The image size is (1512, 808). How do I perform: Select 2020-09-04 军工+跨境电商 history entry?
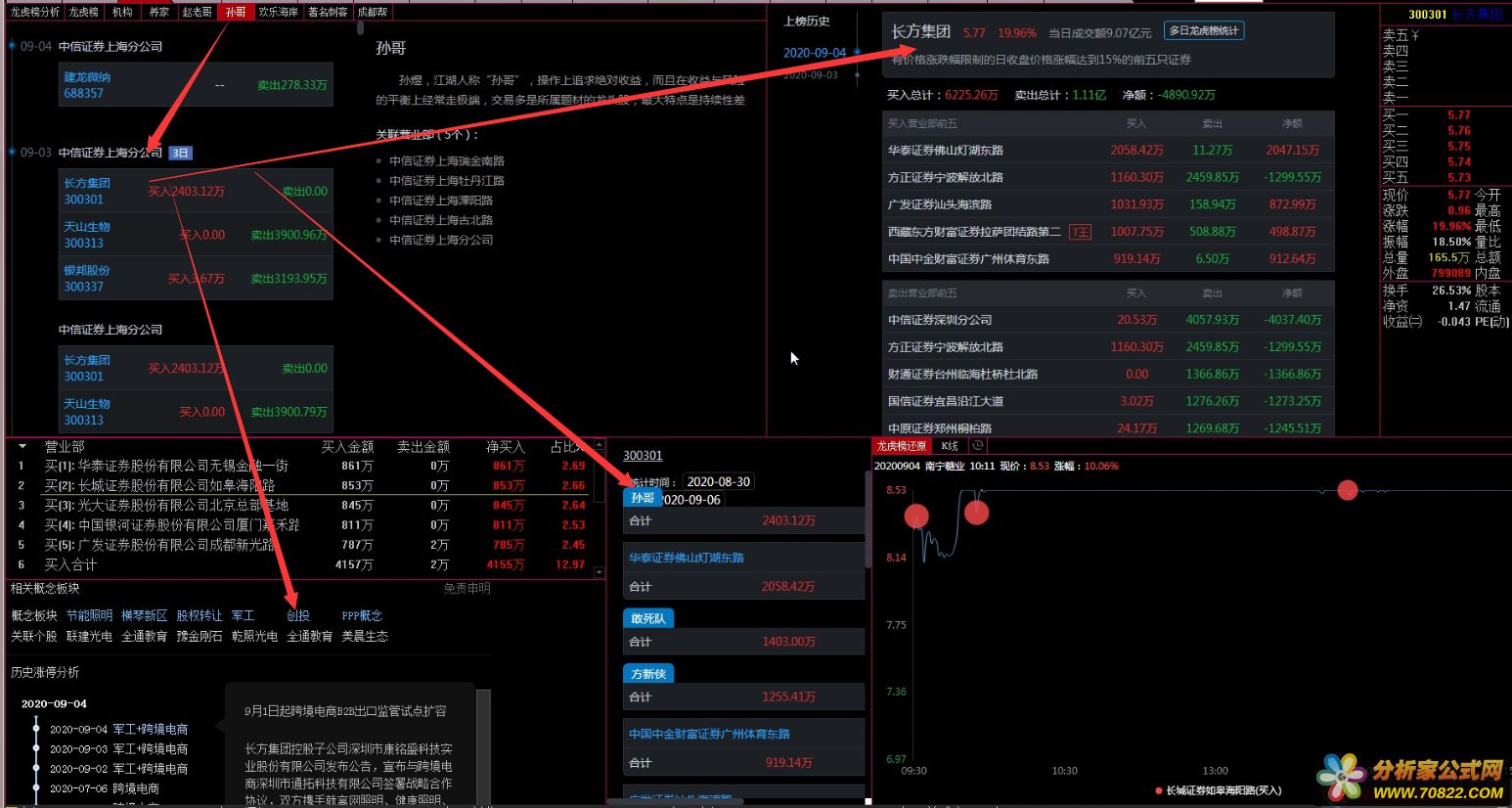pyautogui.click(x=118, y=729)
